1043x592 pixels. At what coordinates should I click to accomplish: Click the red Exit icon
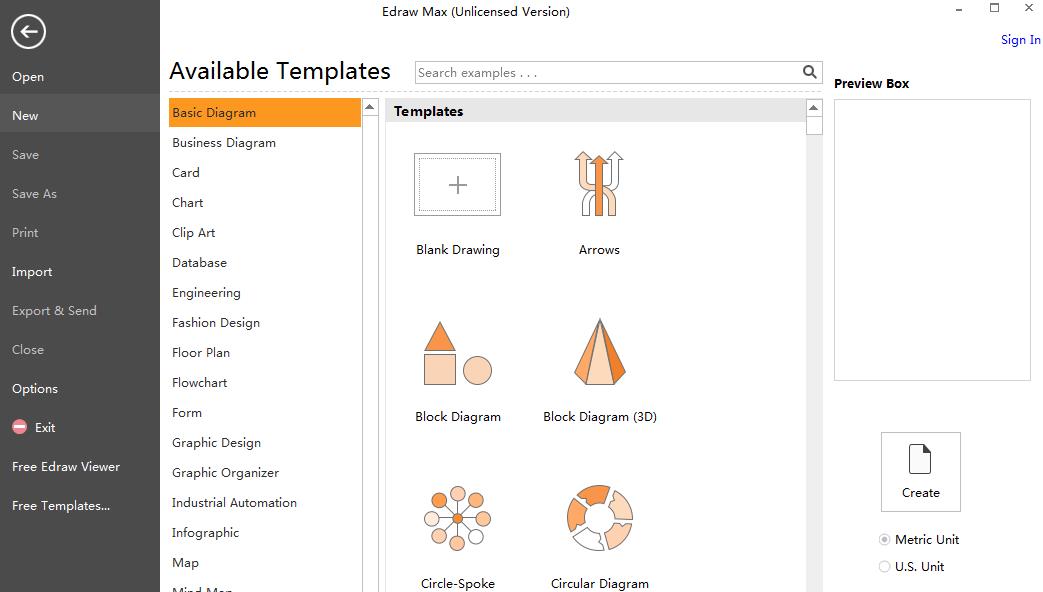[19, 427]
